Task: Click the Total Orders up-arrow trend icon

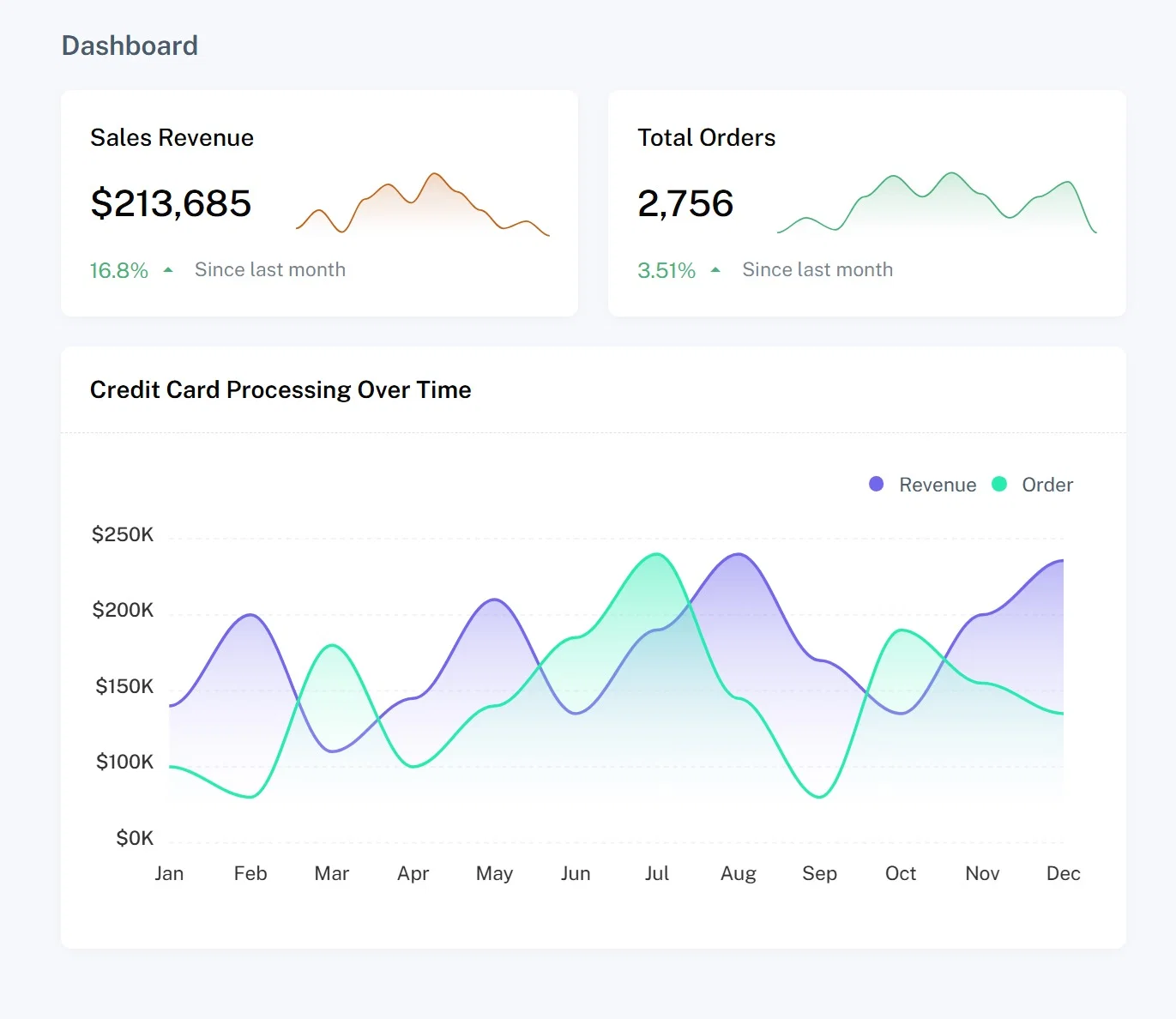Action: point(715,270)
